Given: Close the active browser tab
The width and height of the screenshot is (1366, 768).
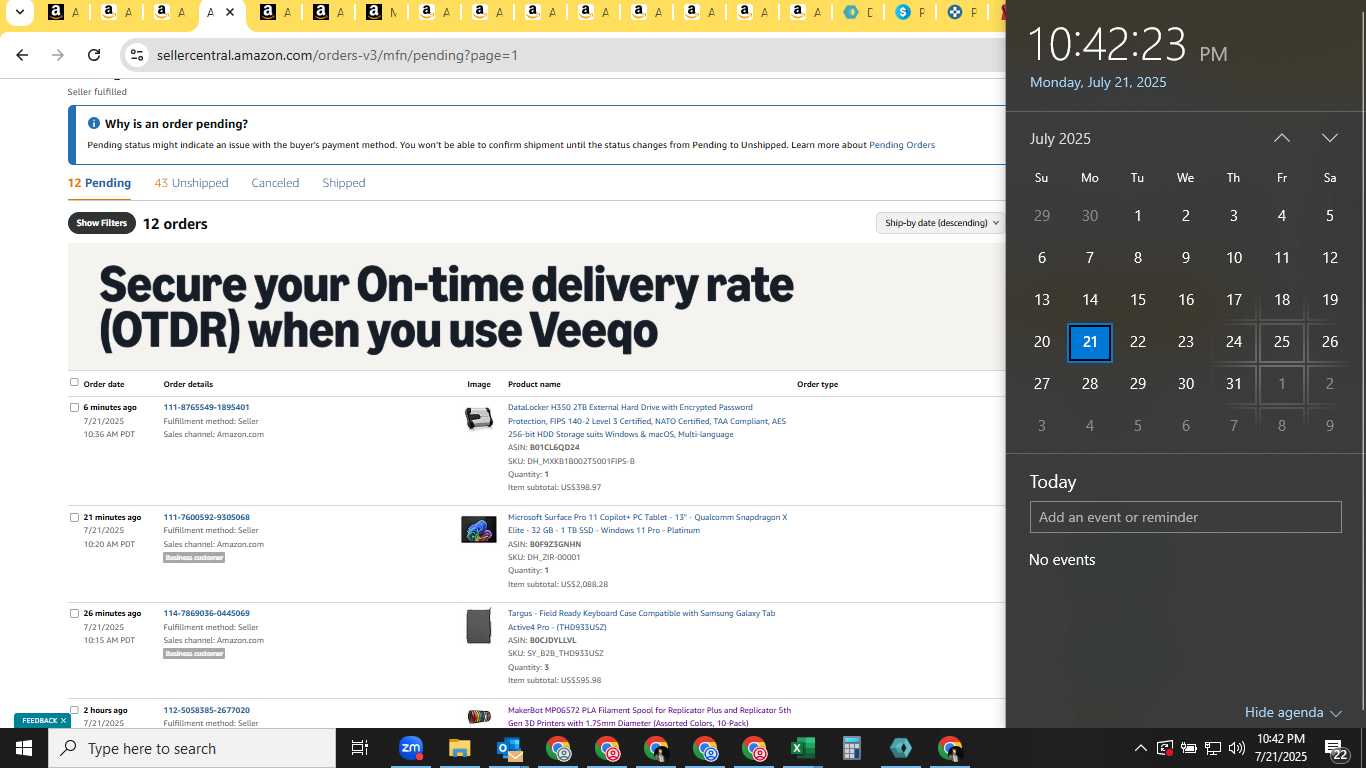Looking at the screenshot, I should click(x=230, y=13).
